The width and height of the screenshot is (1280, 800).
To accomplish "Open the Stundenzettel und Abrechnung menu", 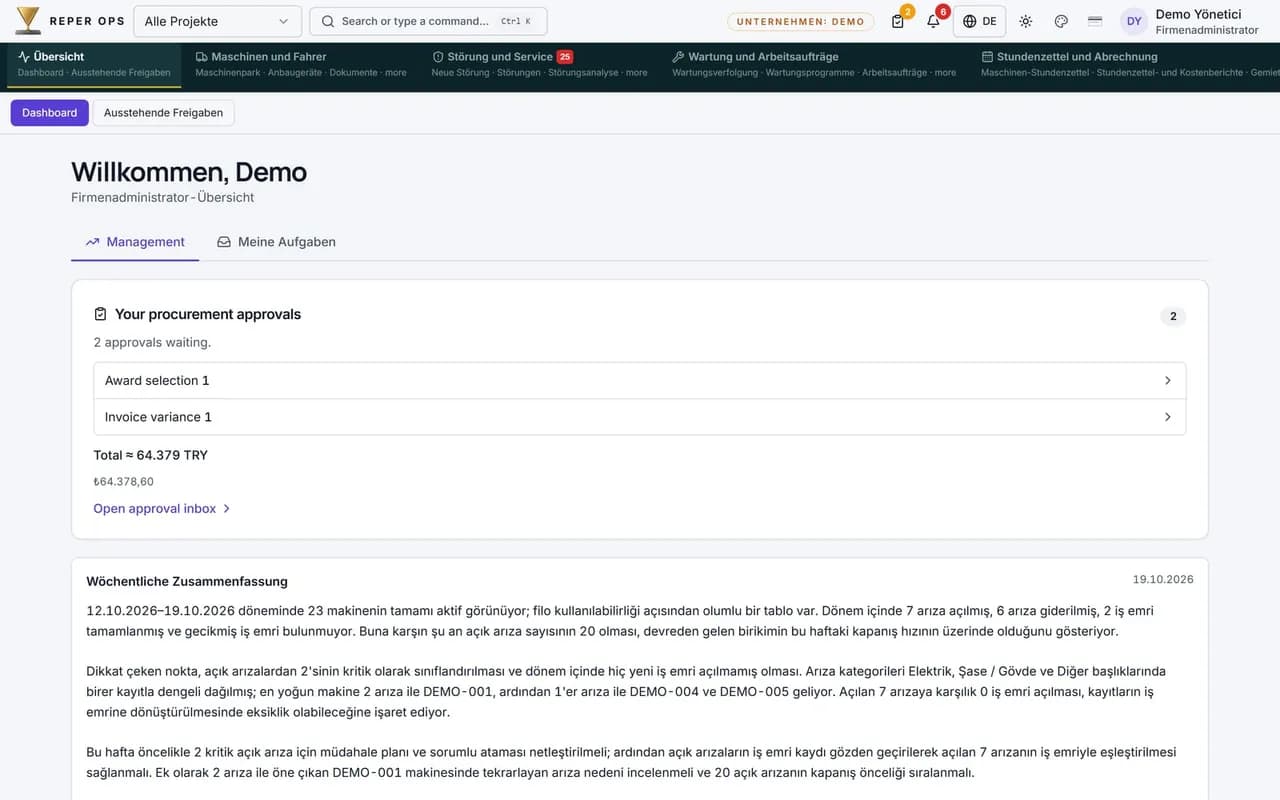I will (1126, 64).
